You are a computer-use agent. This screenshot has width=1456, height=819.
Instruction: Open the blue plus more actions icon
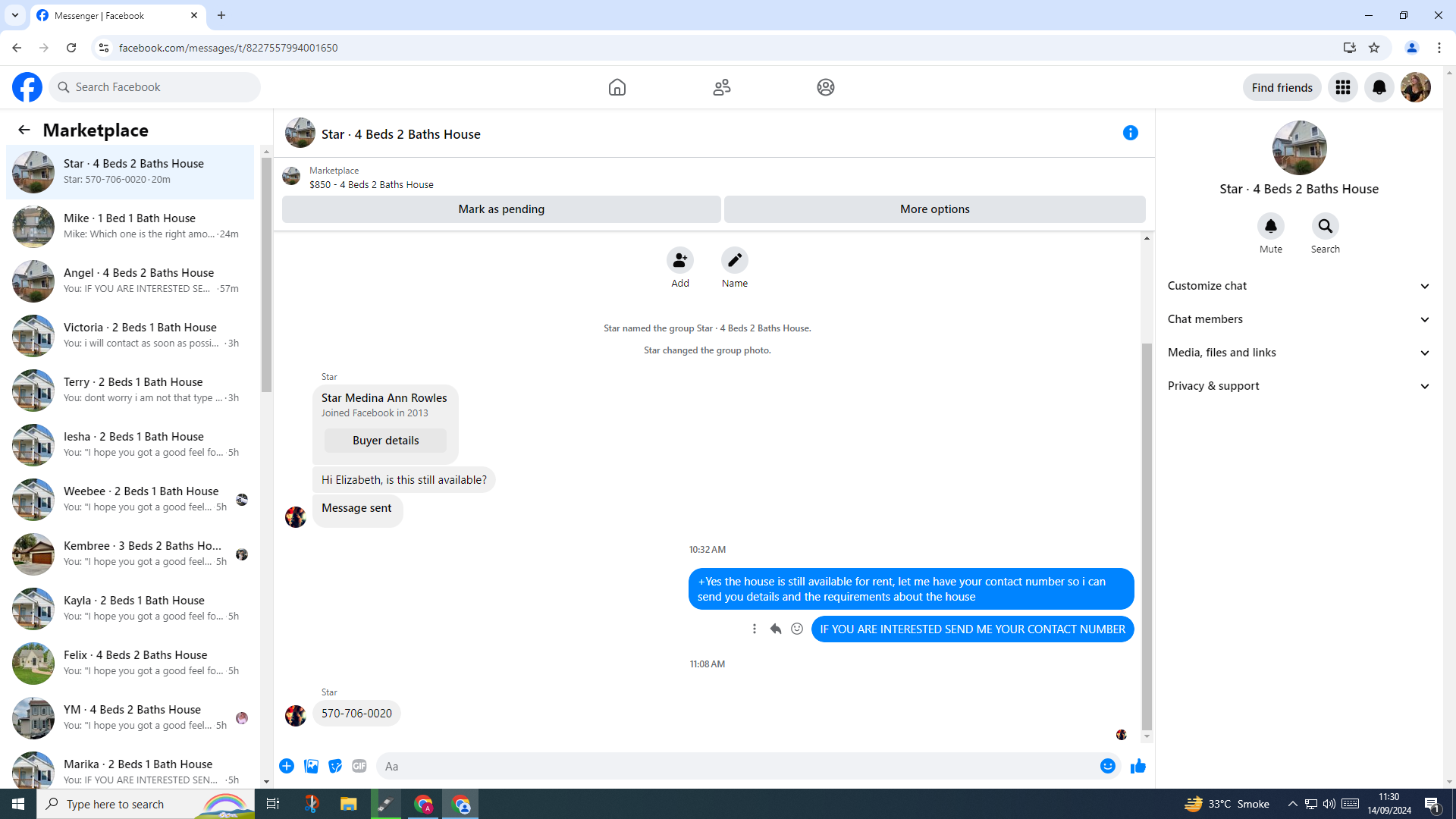287,767
